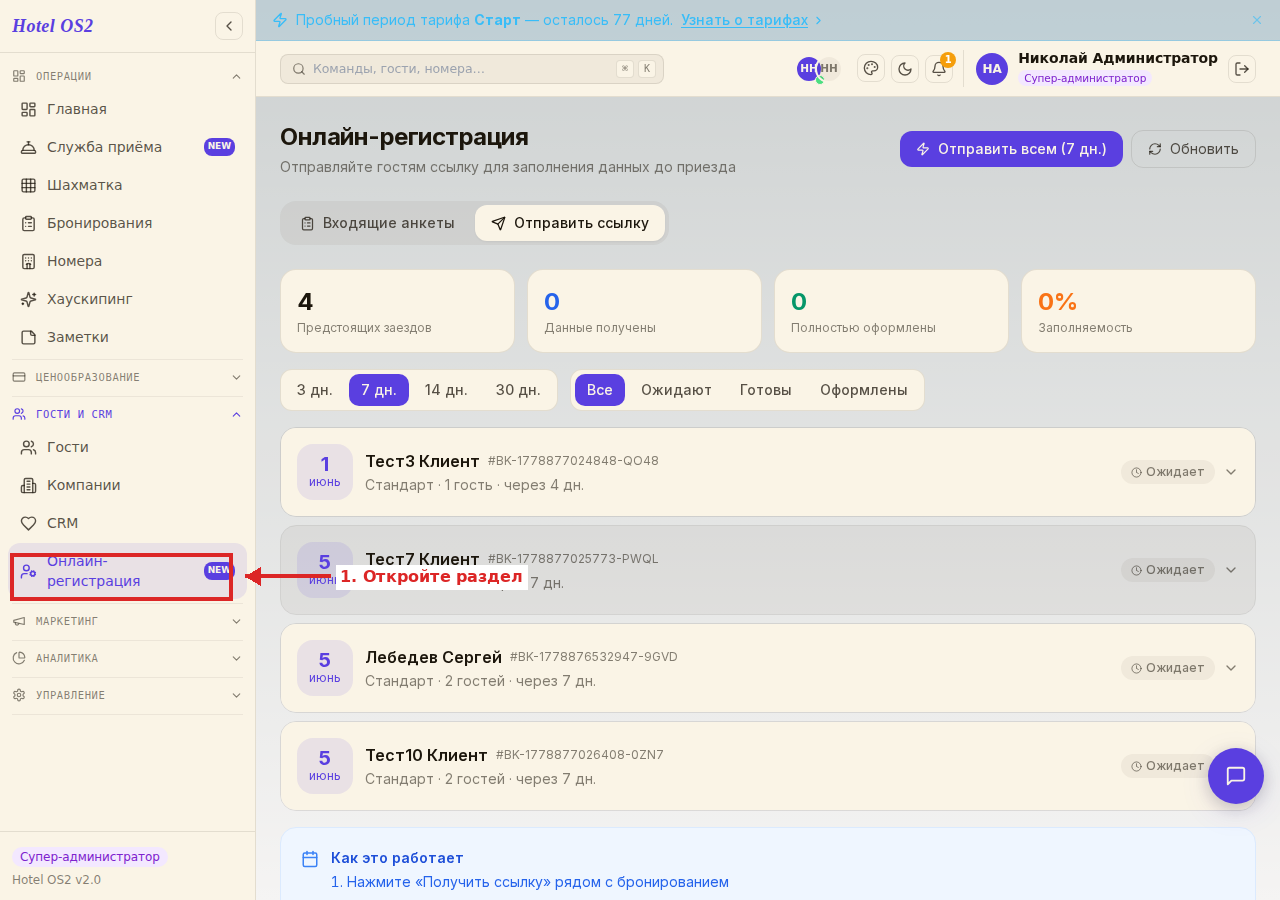
Task: Open the Предстоящих заездов stat card
Action: (x=397, y=311)
